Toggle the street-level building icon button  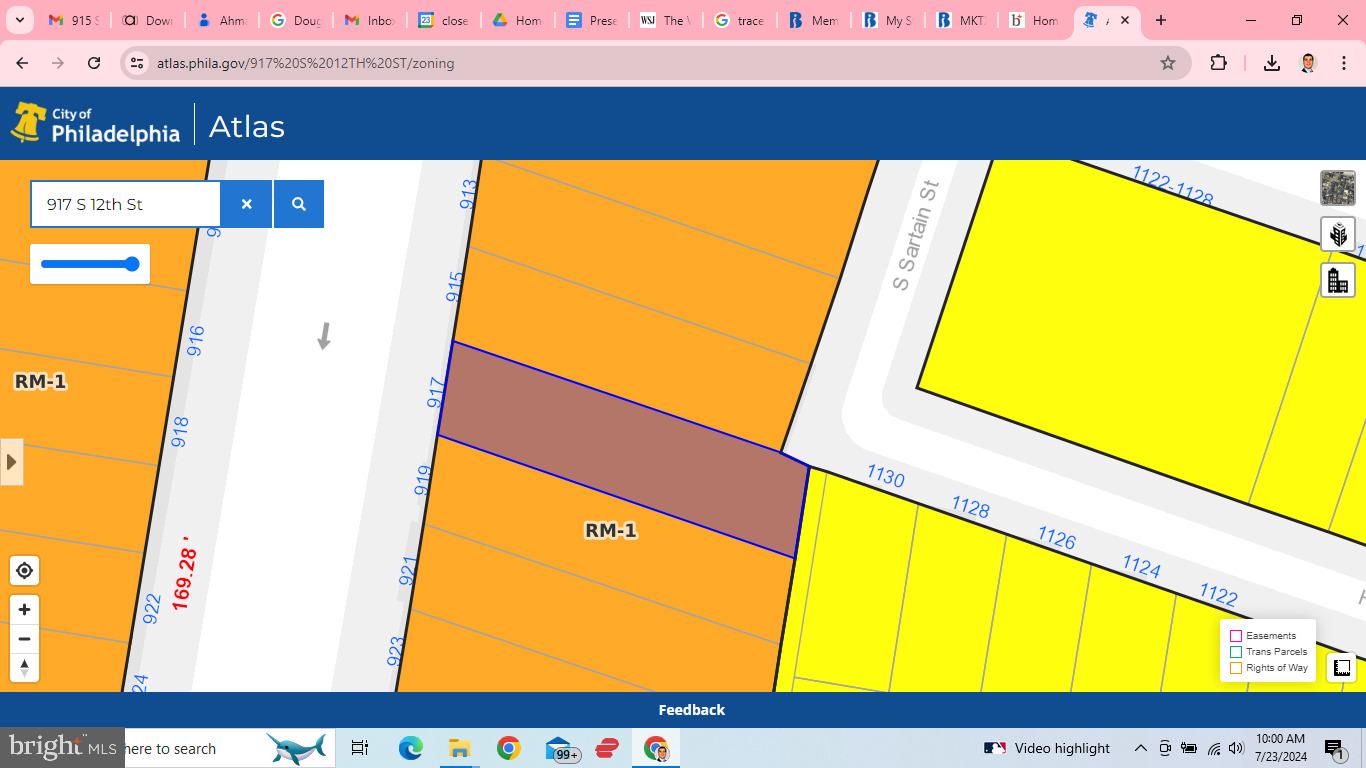1337,280
